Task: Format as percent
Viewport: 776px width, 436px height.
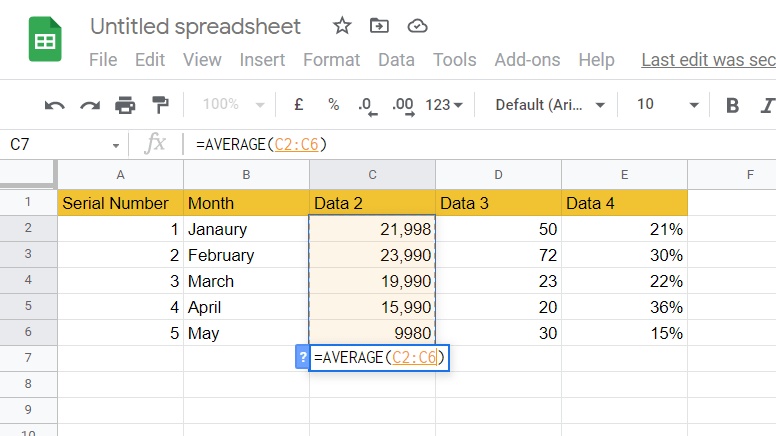Action: click(334, 104)
